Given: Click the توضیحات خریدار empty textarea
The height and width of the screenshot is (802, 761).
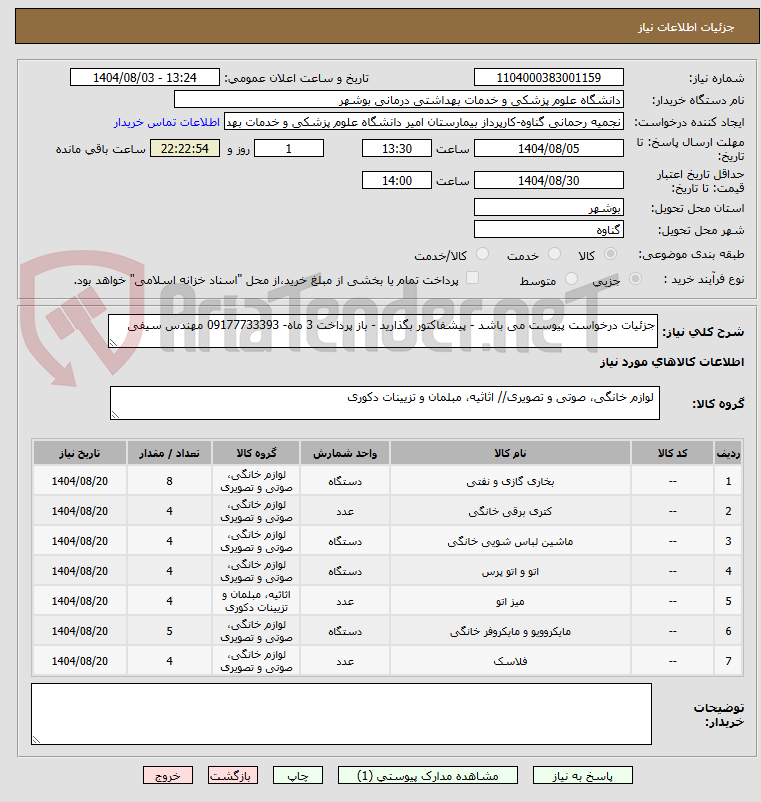Looking at the screenshot, I should click(341, 714).
